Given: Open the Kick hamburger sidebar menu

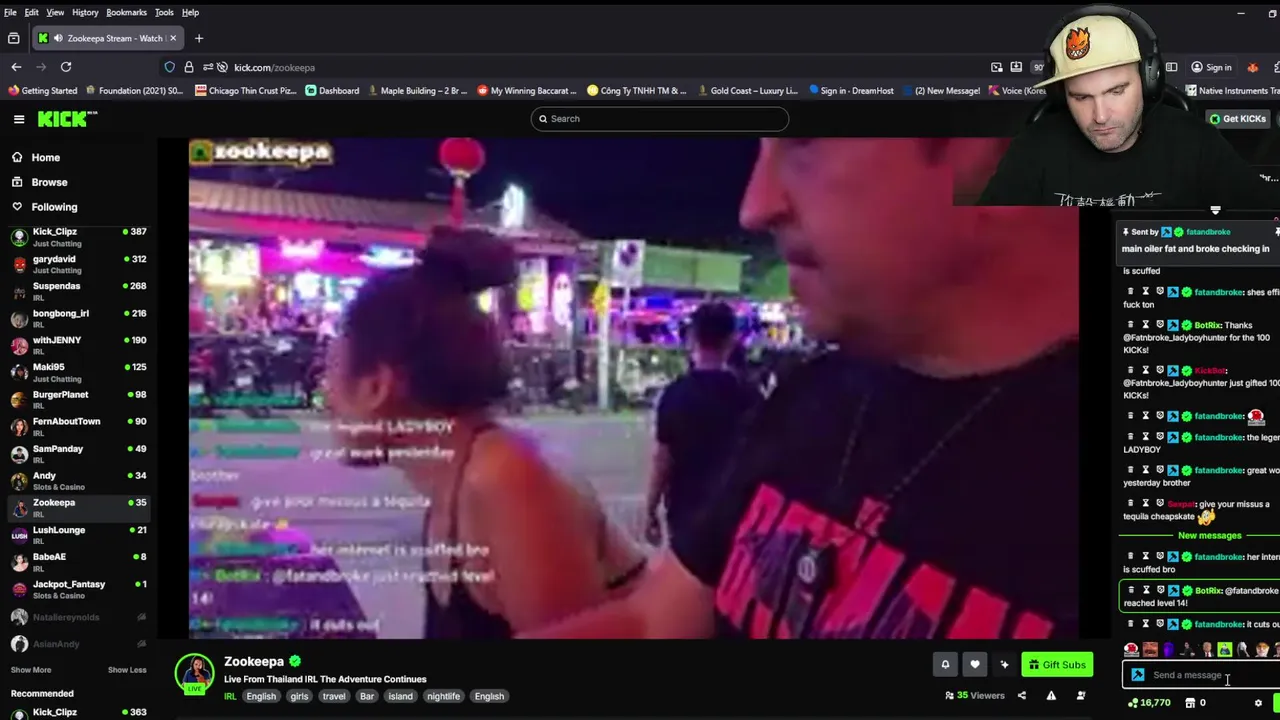Looking at the screenshot, I should (19, 119).
